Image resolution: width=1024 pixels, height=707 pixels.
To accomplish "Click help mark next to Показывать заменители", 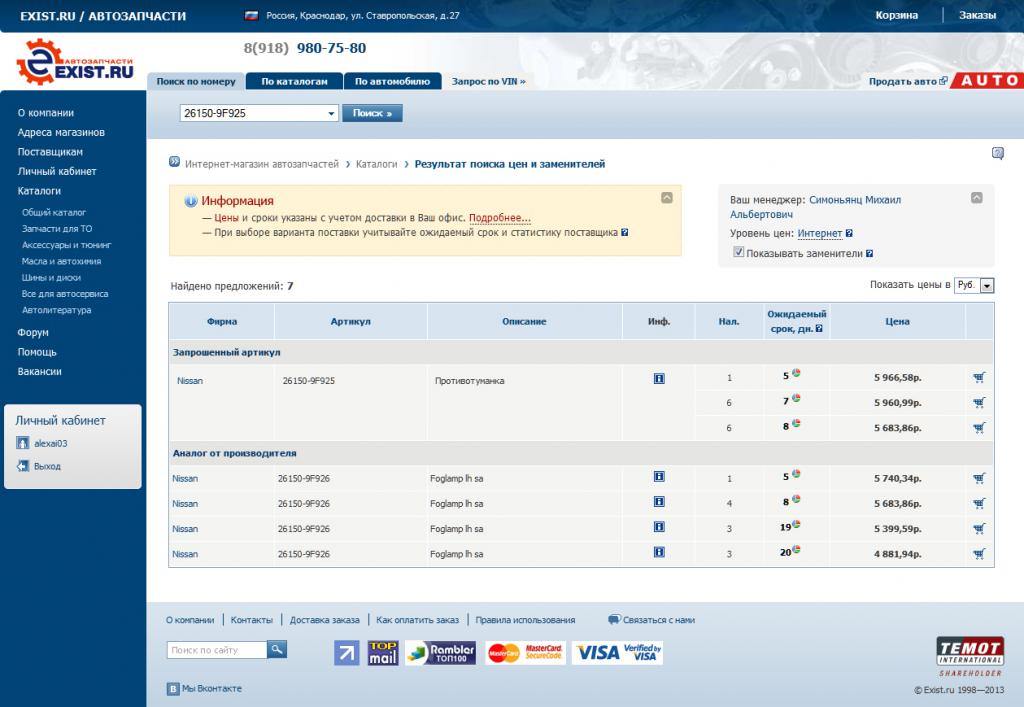I will (x=869, y=253).
